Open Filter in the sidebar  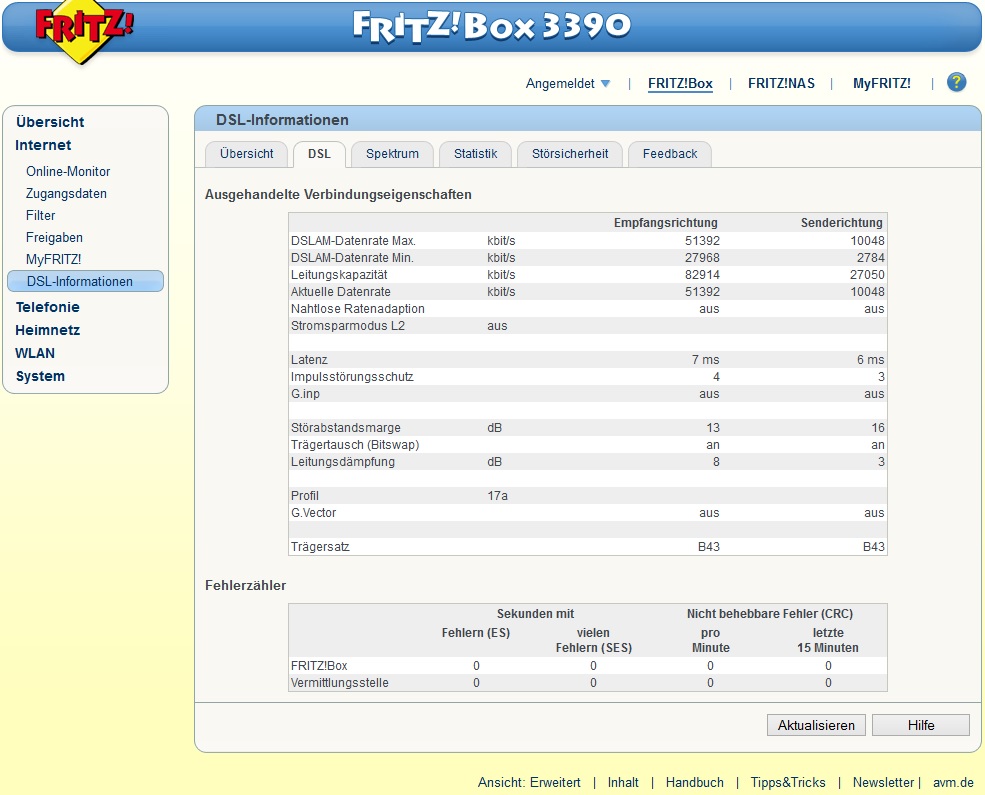40,215
